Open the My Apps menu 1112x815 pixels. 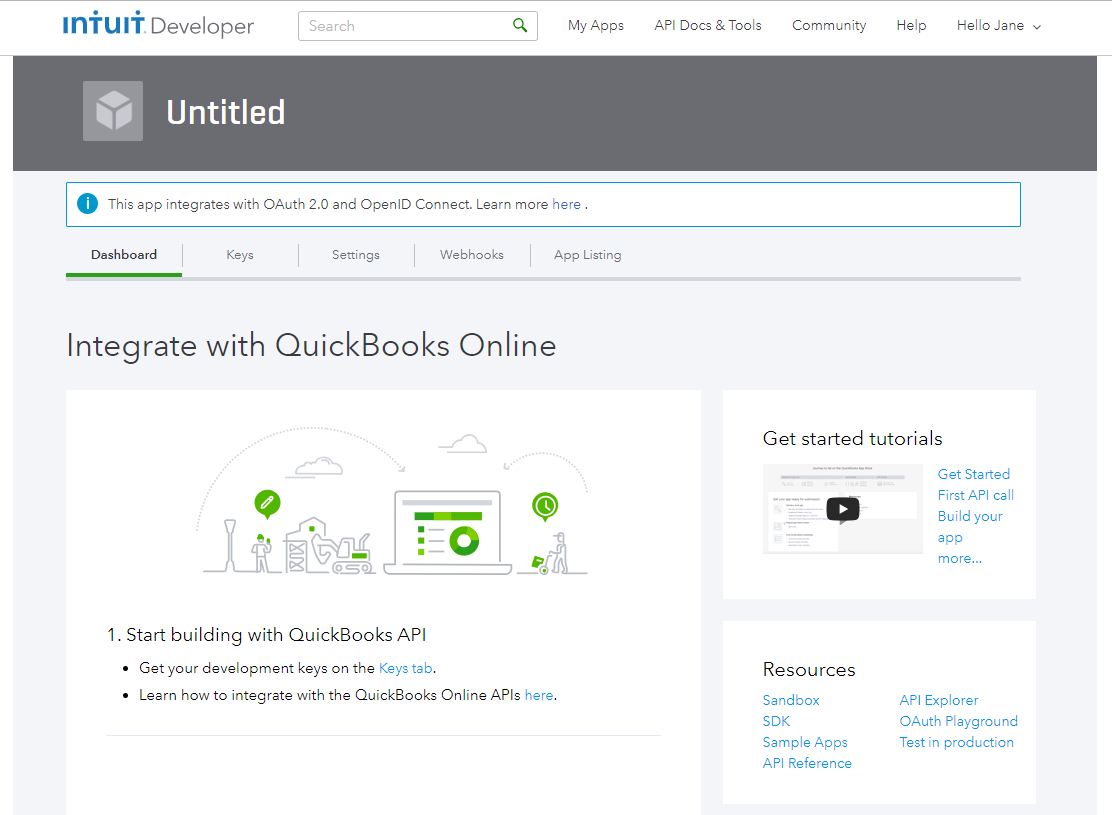pyautogui.click(x=595, y=26)
